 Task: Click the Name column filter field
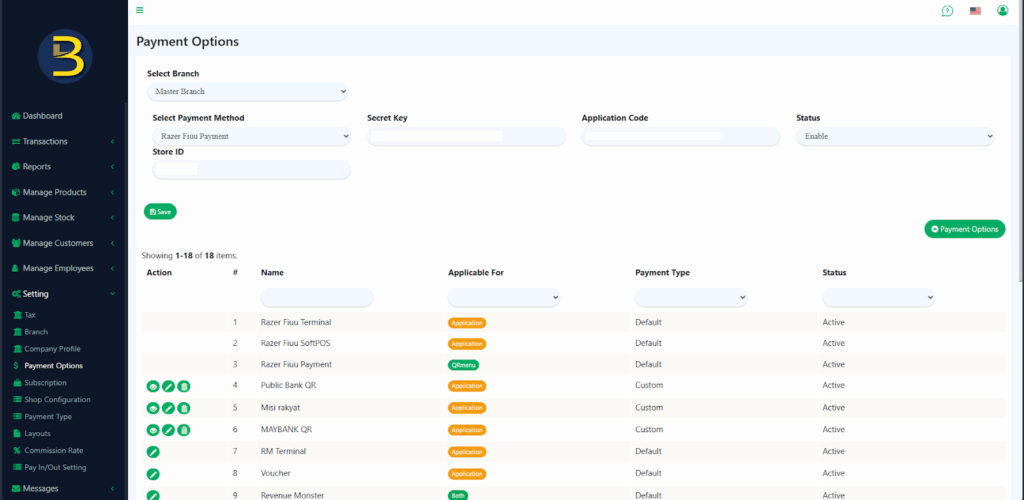[316, 298]
